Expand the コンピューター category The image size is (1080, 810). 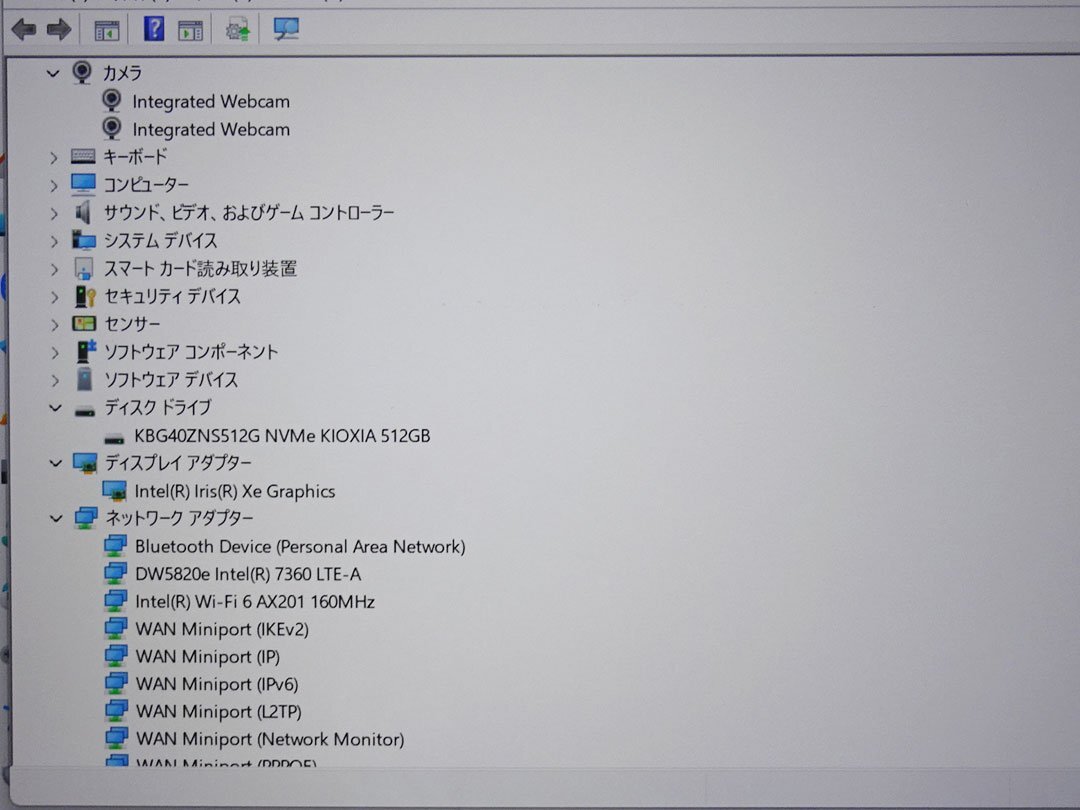tap(54, 185)
